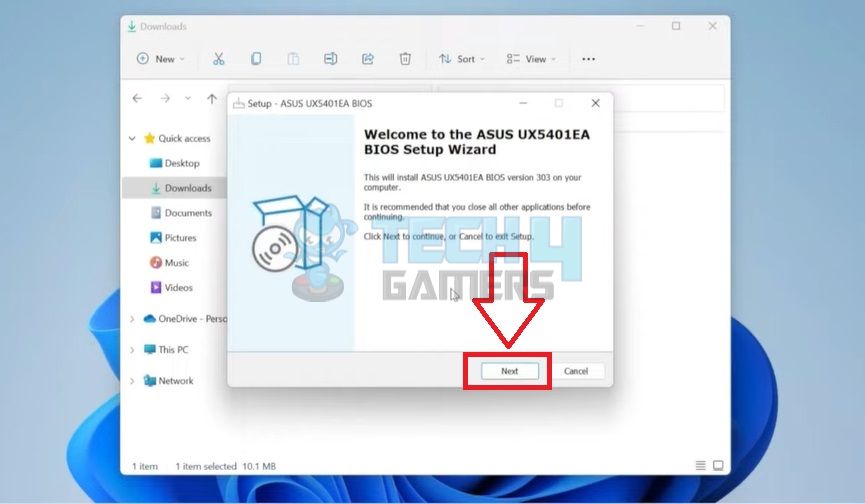Open the New menu in Downloads window
This screenshot has height=504, width=865.
[x=161, y=59]
